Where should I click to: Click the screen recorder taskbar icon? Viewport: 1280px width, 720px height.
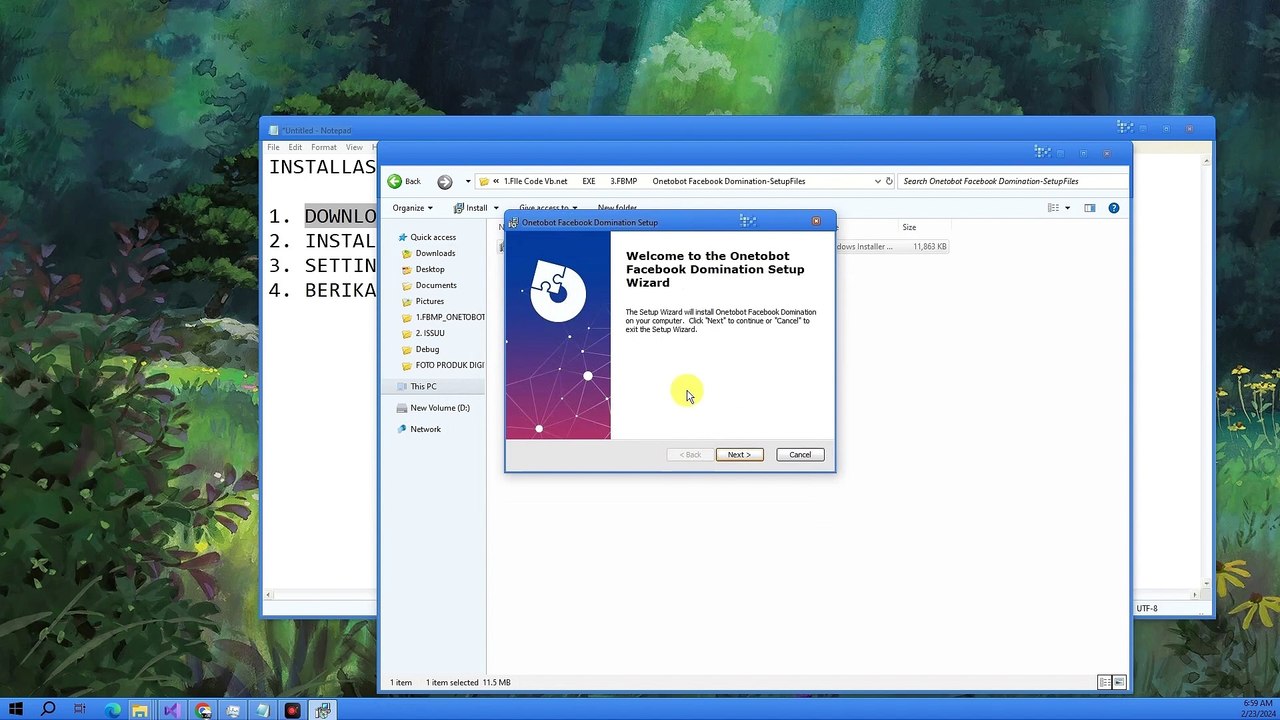pos(293,710)
